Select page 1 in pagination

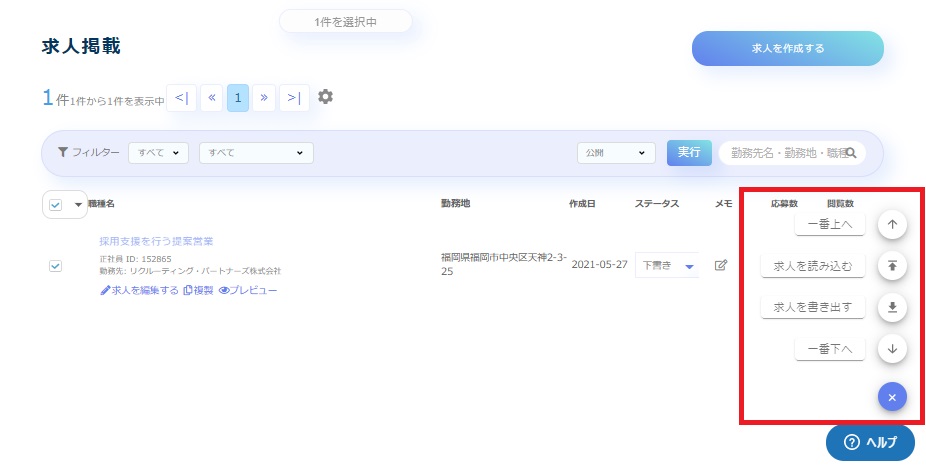[238, 97]
